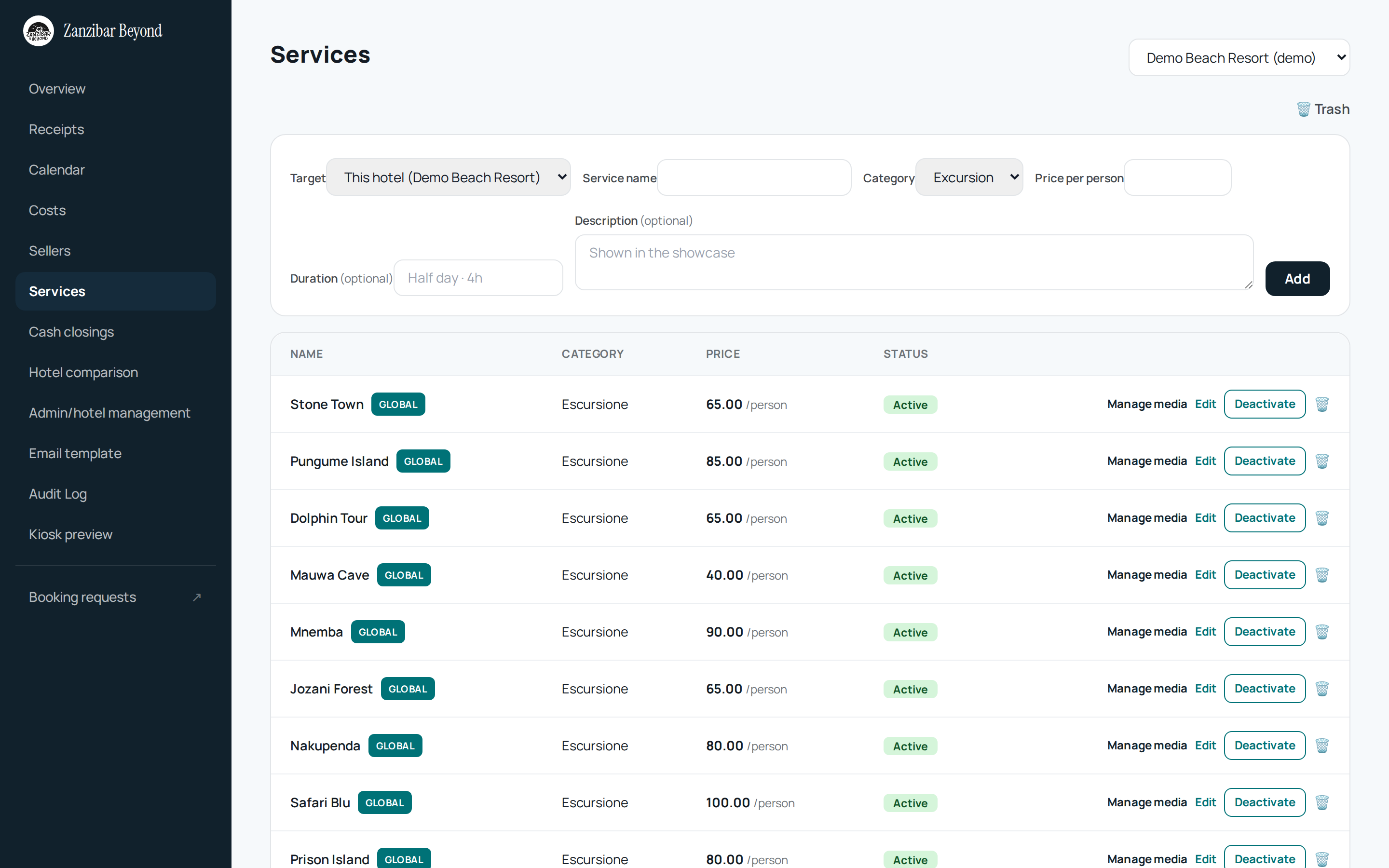Go to Overview in sidebar
Screen dimensions: 1389x868
point(115,89)
